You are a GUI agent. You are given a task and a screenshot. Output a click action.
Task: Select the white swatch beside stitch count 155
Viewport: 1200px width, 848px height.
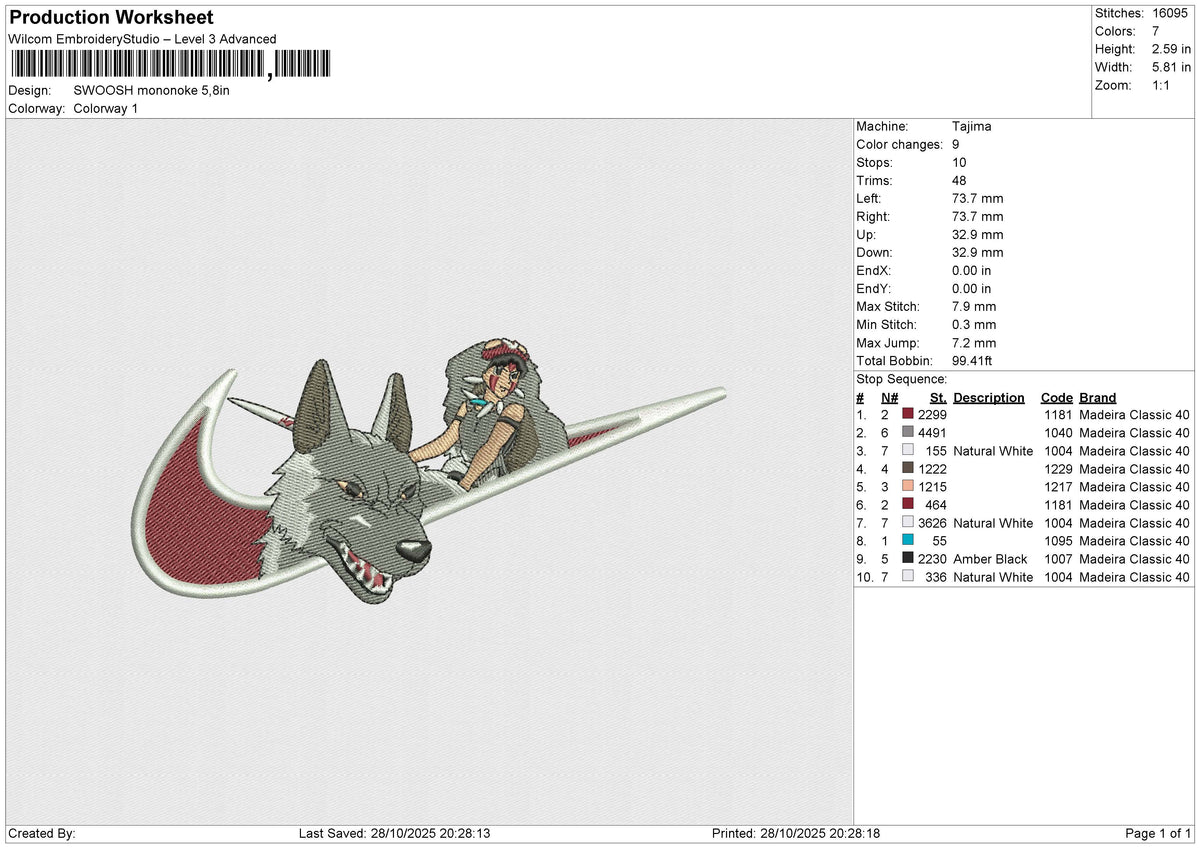908,451
